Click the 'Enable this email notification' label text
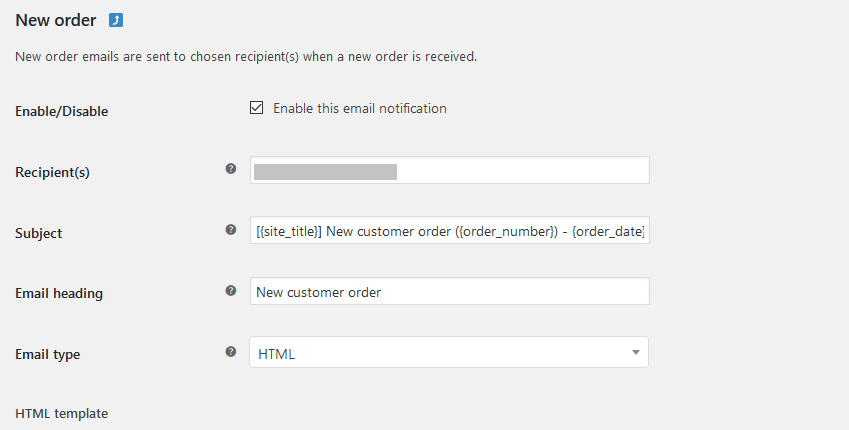 (x=359, y=108)
